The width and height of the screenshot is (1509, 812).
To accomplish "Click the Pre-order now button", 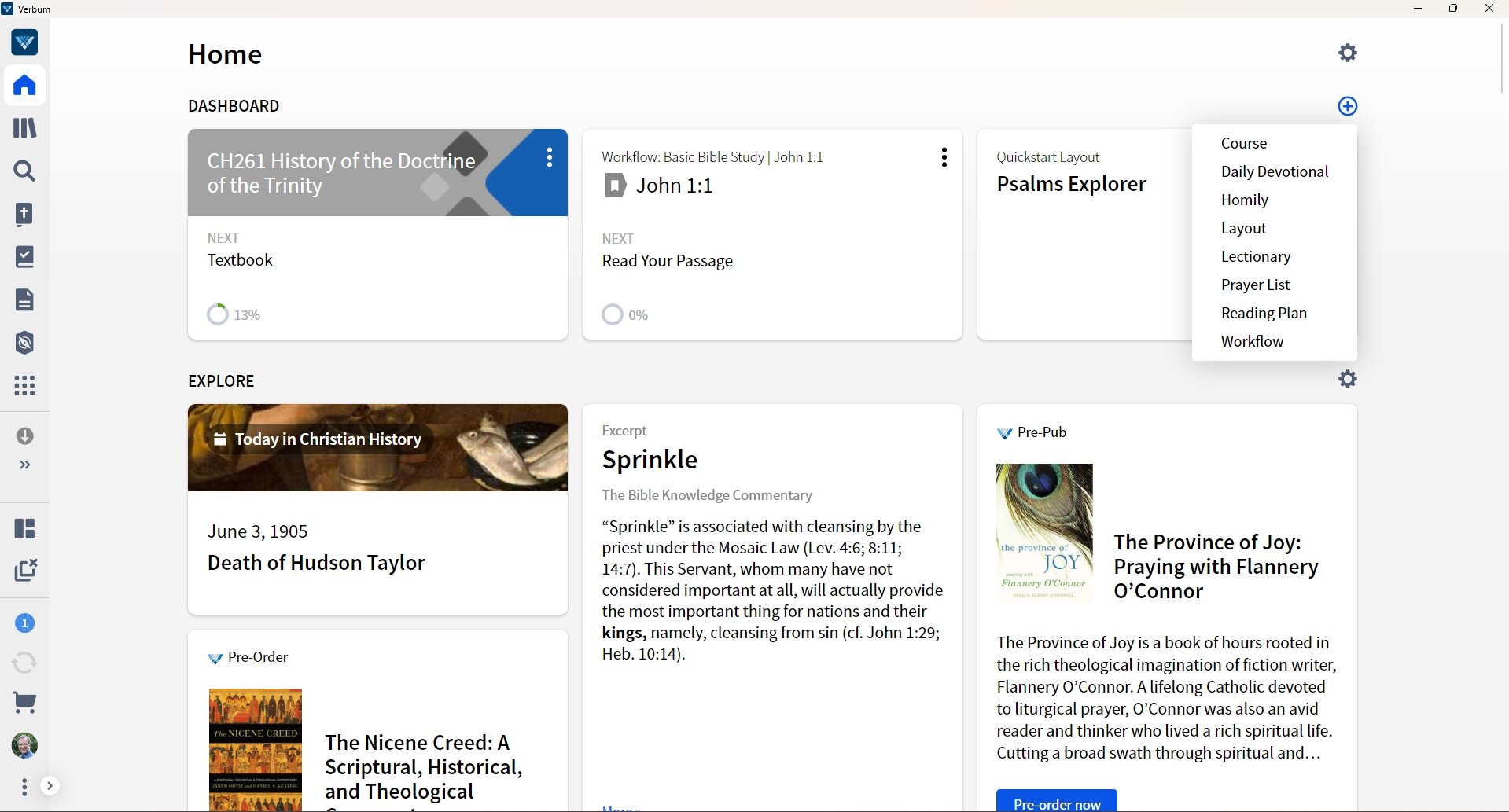I will [1057, 802].
